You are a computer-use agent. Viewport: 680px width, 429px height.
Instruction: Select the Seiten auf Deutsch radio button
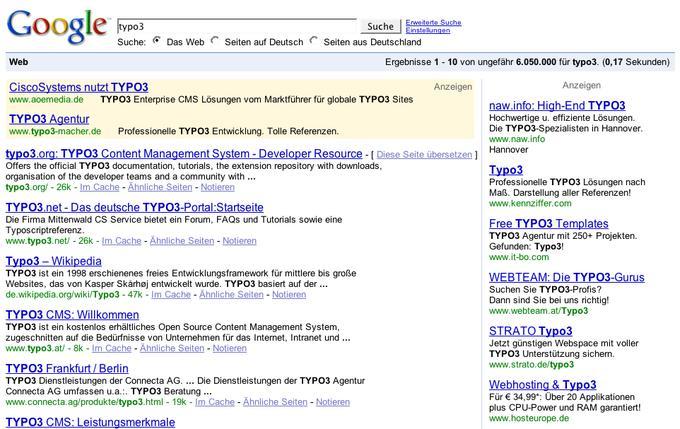[x=215, y=41]
